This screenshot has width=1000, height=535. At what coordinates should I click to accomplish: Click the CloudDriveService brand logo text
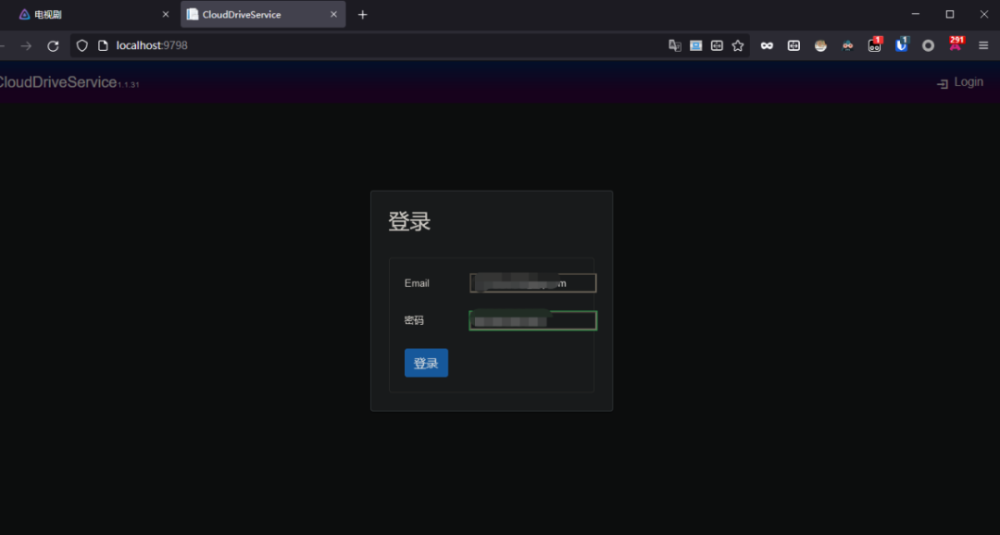tap(58, 83)
